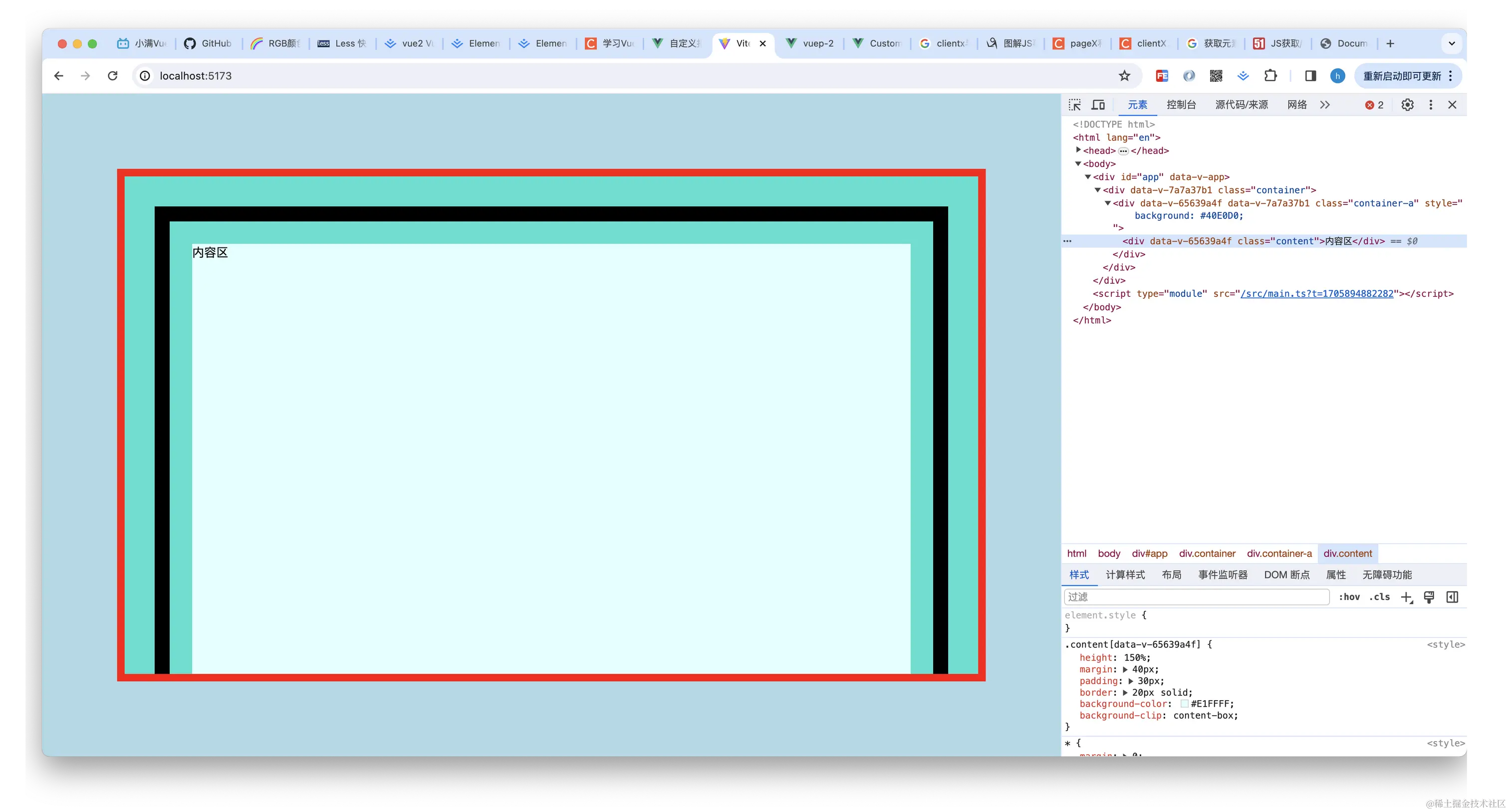Open DevTools settings gear

(1407, 105)
